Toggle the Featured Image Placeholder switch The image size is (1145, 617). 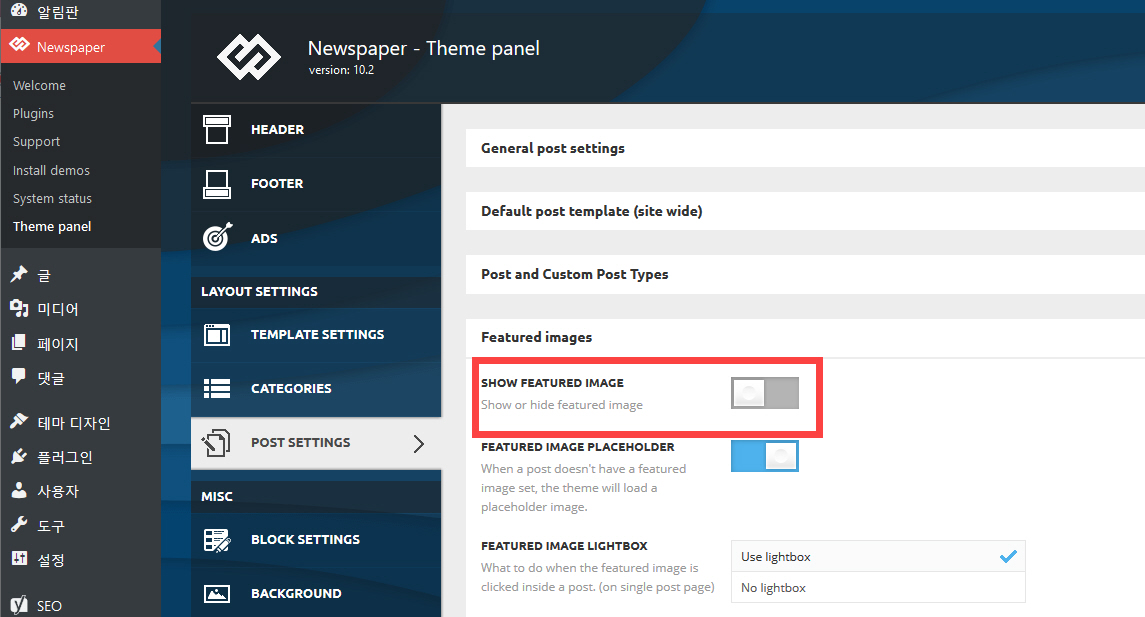(x=765, y=456)
